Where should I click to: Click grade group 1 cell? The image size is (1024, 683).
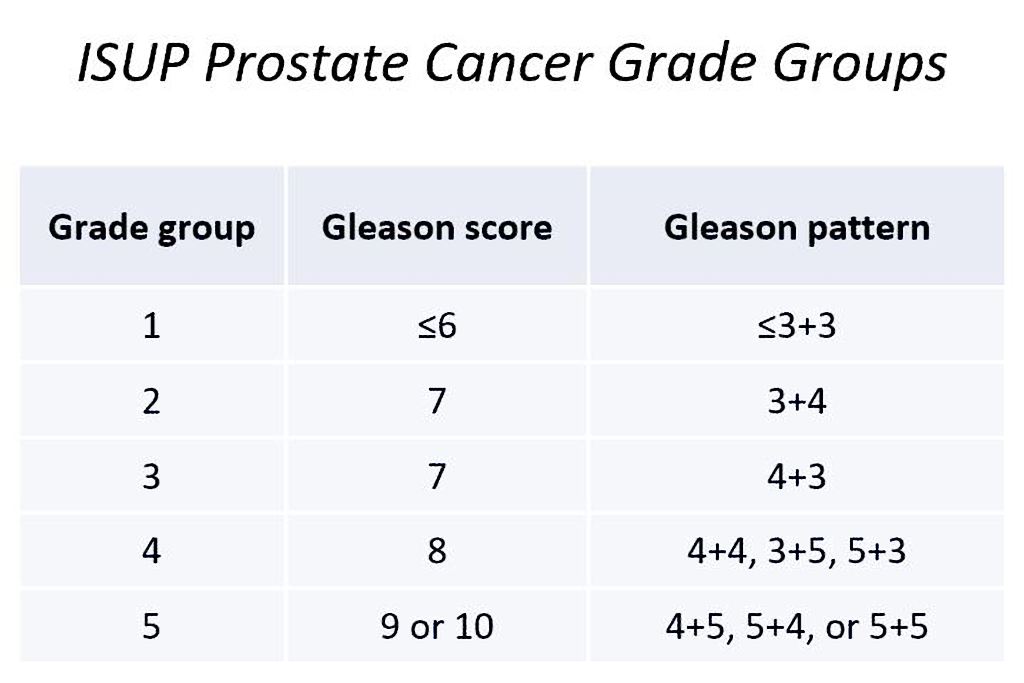click(x=152, y=325)
